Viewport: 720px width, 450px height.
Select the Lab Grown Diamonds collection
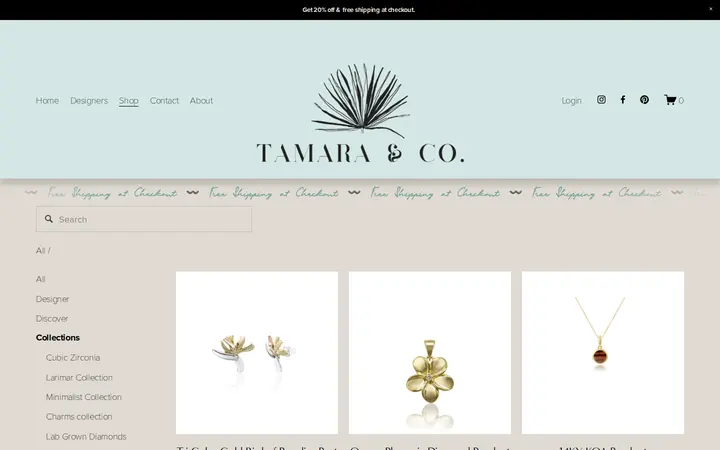86,436
